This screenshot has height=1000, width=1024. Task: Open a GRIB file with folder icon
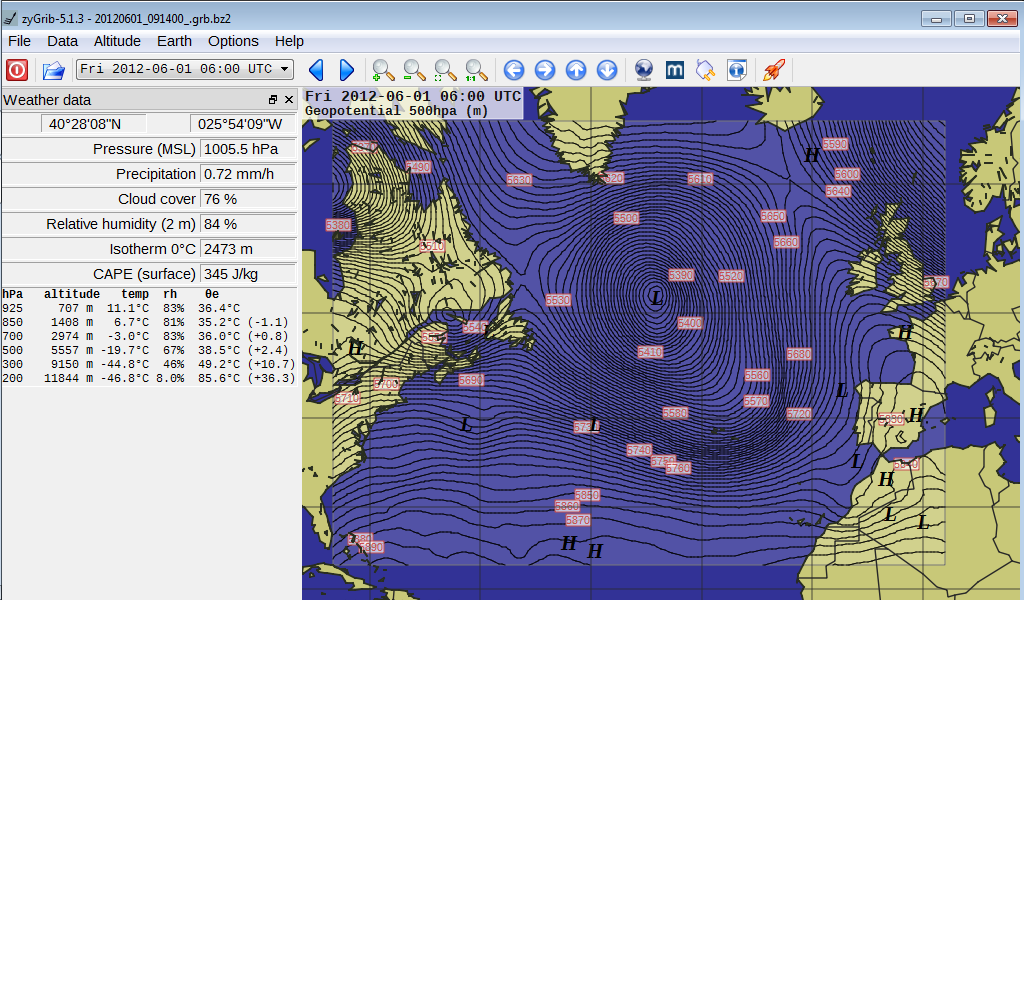53,70
